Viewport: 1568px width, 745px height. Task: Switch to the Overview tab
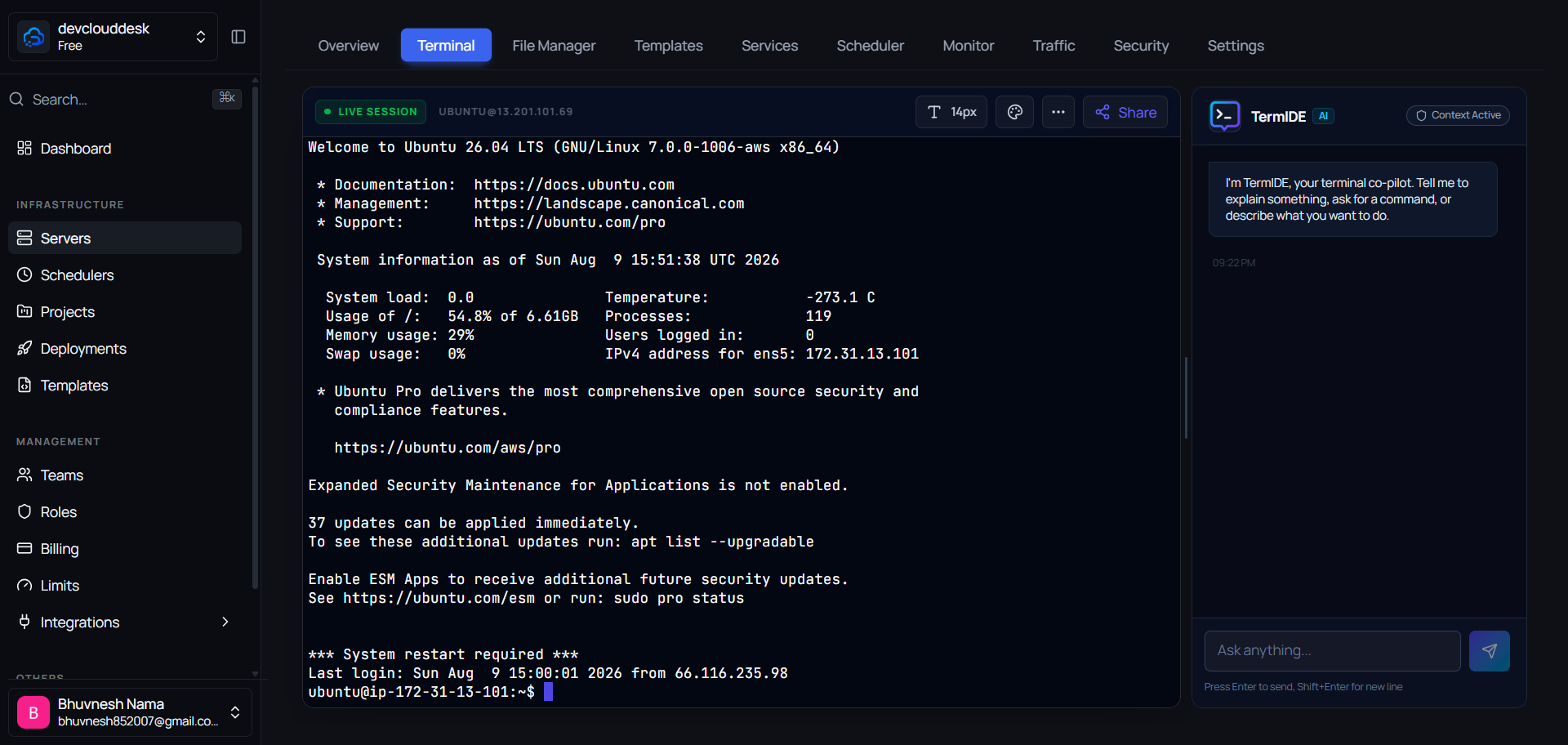pyautogui.click(x=348, y=46)
